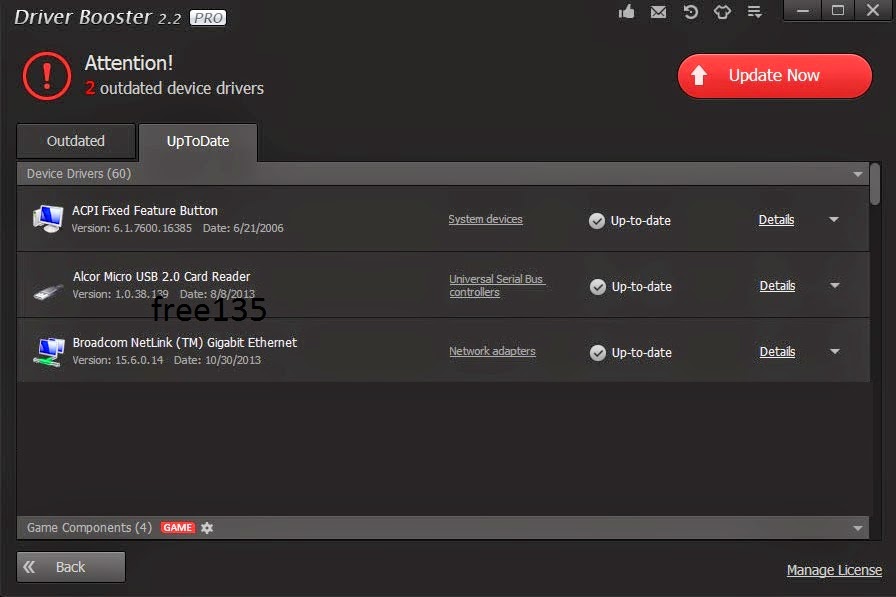Switch to the Outdated tab

pyautogui.click(x=76, y=141)
